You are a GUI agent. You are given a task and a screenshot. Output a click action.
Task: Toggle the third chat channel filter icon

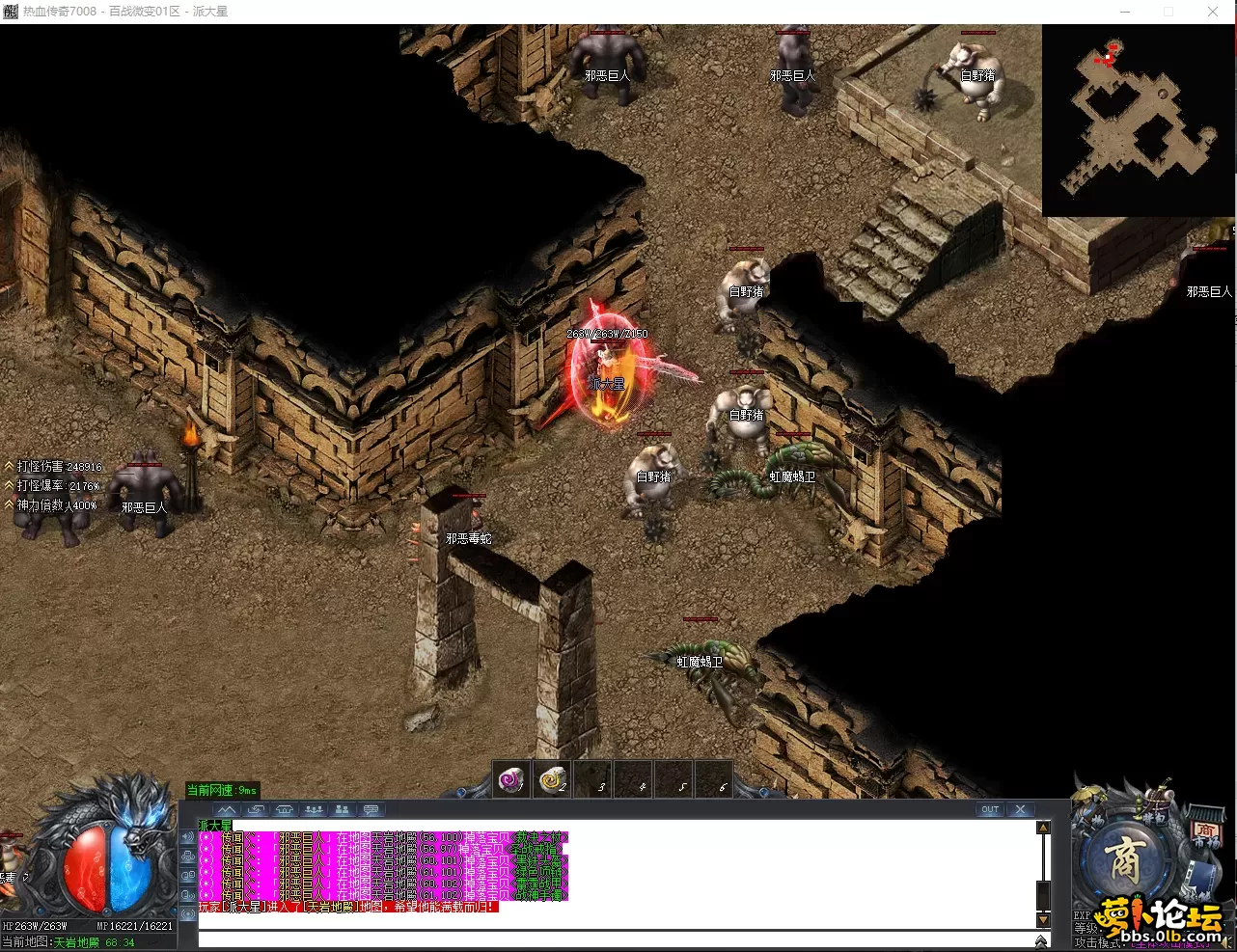[188, 875]
